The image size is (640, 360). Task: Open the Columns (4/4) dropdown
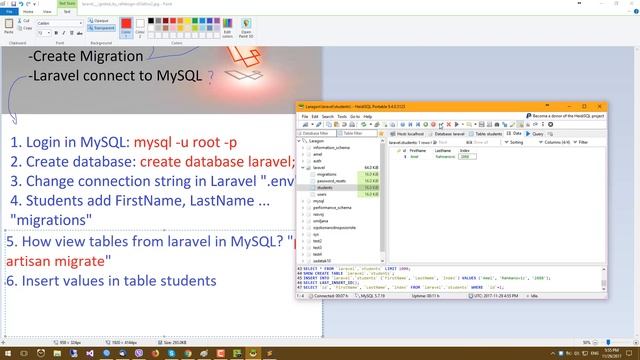coord(554,142)
